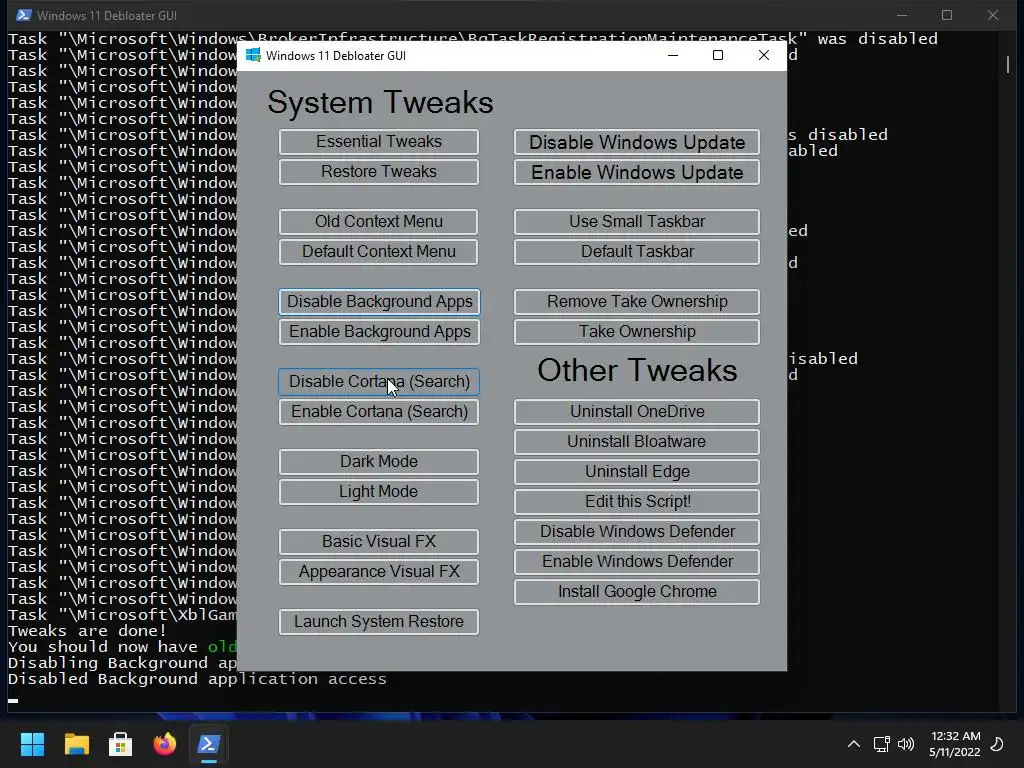The image size is (1024, 768).
Task: Click Launch System Restore
Action: pos(379,622)
